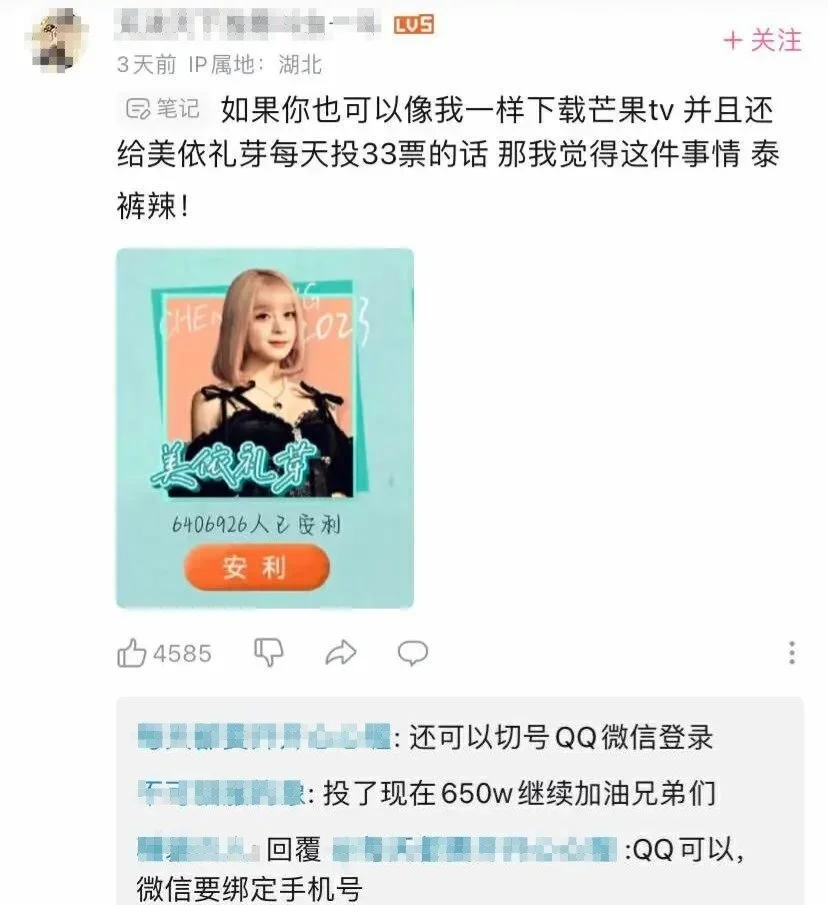Click the 投了现在650w继续加油兄弟们 comment
The image size is (828, 905).
pos(519,793)
